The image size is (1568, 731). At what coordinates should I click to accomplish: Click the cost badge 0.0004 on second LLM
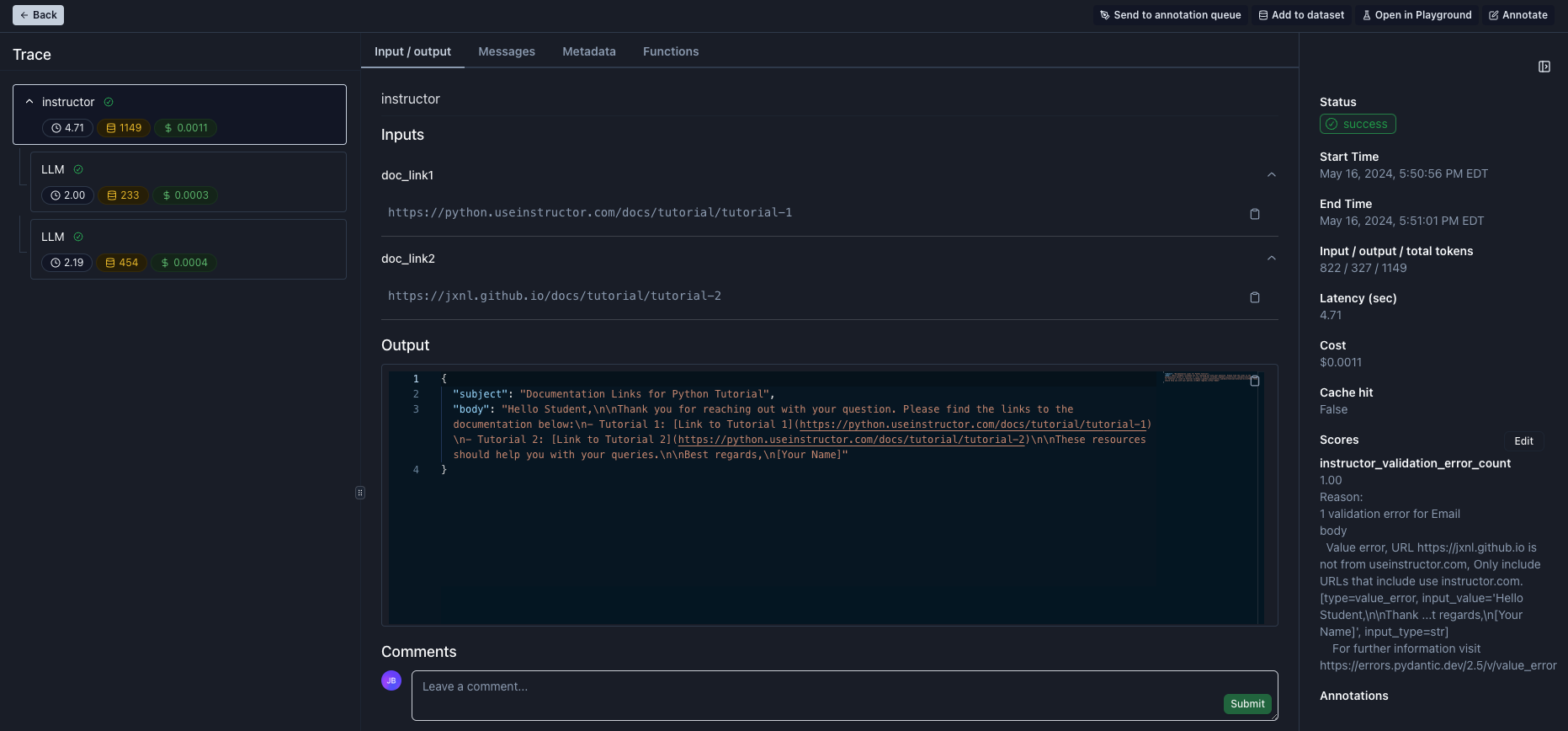click(184, 263)
